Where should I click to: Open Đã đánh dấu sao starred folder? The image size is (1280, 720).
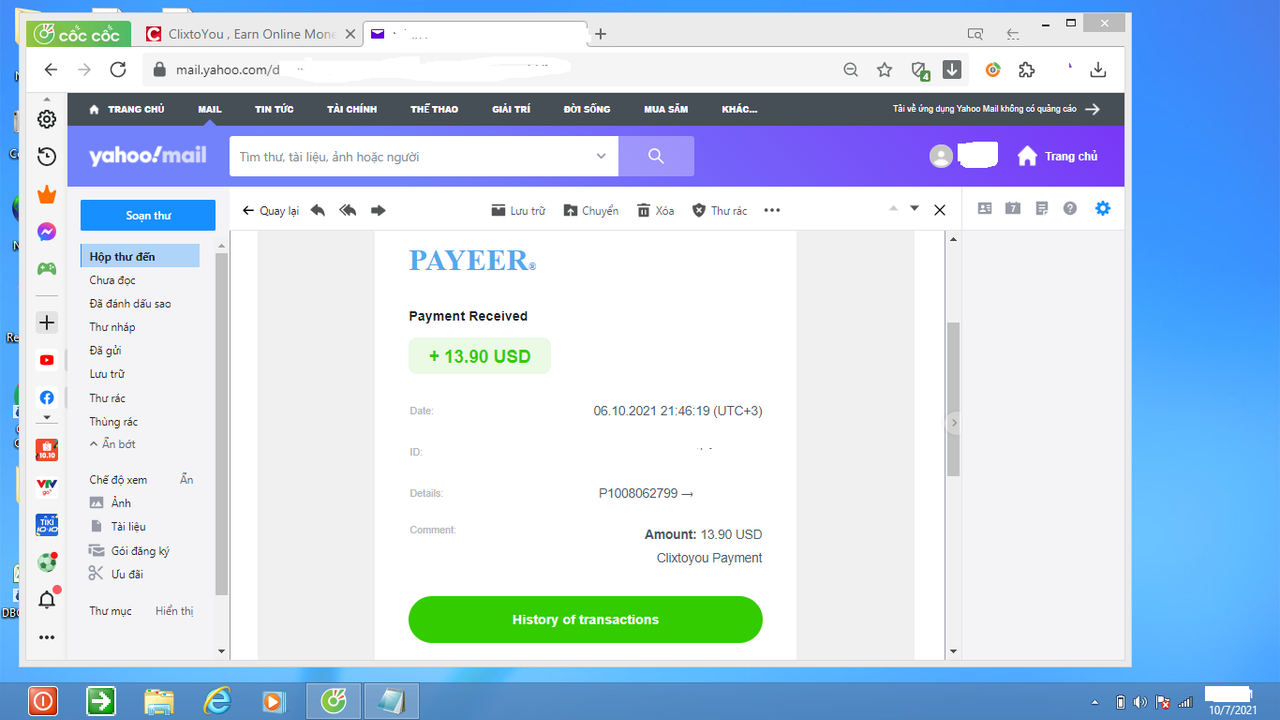click(130, 303)
